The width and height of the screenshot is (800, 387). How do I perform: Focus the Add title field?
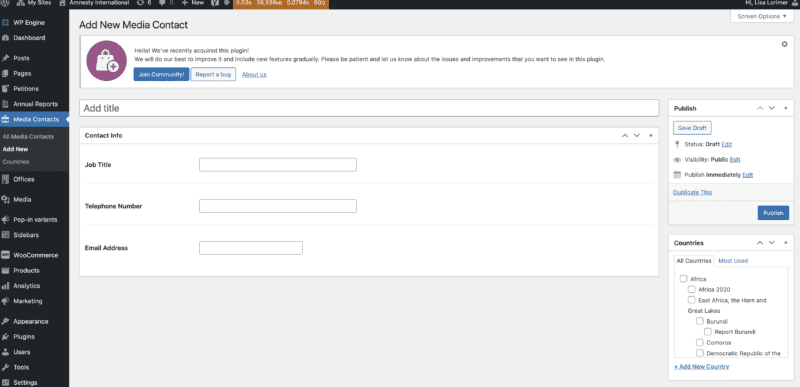369,108
